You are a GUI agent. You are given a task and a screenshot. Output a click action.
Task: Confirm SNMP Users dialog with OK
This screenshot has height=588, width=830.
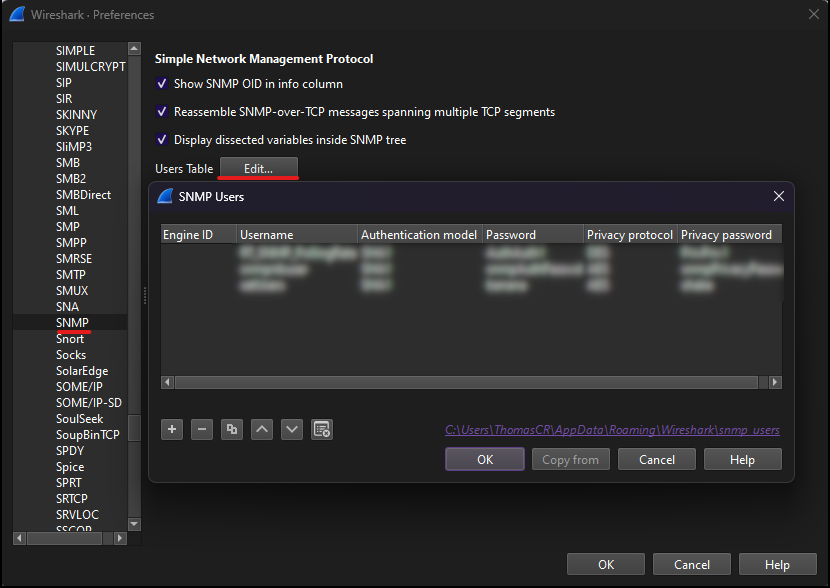pyautogui.click(x=485, y=459)
